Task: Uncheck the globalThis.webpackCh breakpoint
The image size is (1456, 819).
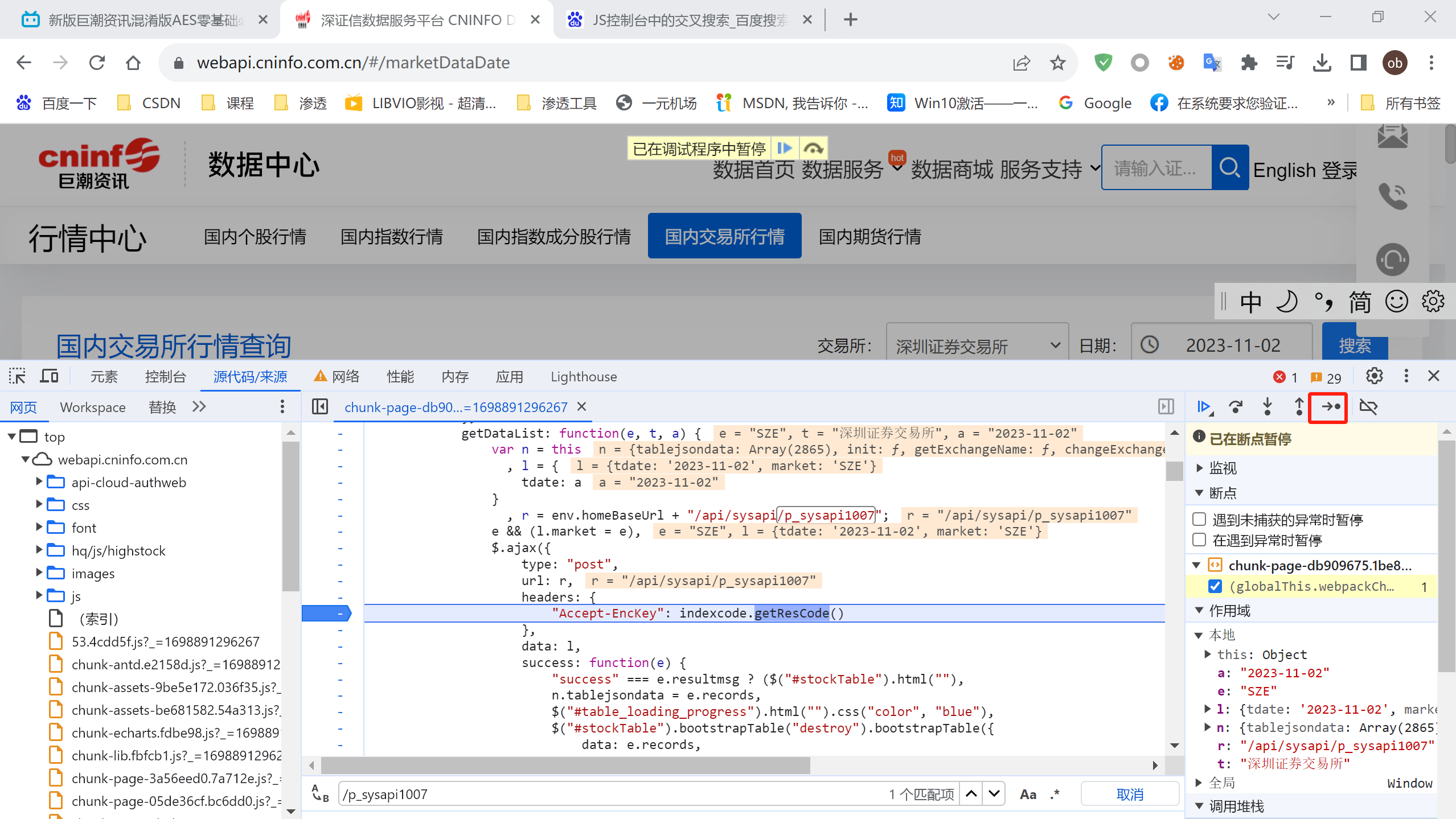Action: pos(1215,586)
